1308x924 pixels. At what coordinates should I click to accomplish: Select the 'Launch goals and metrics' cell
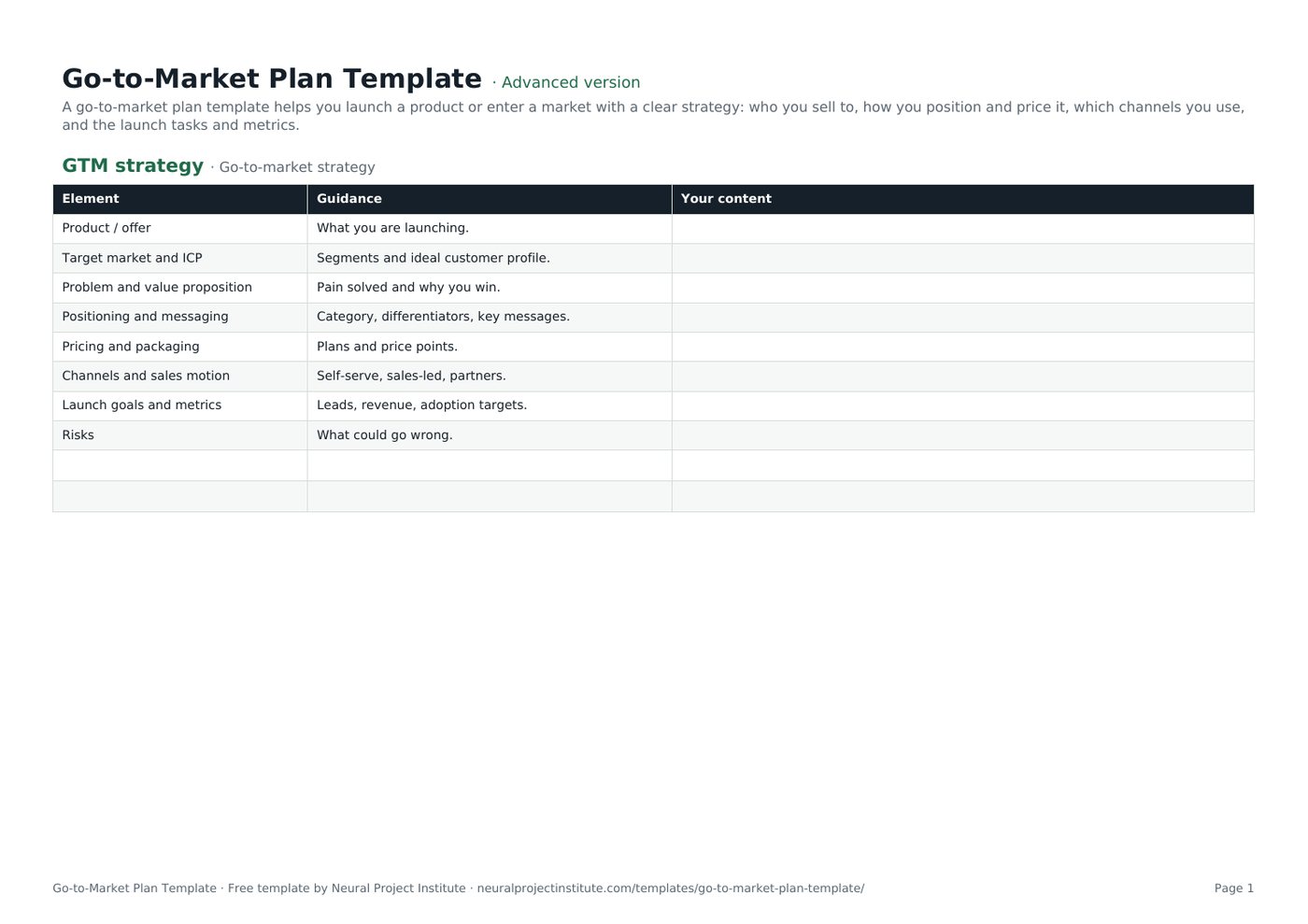tap(180, 405)
